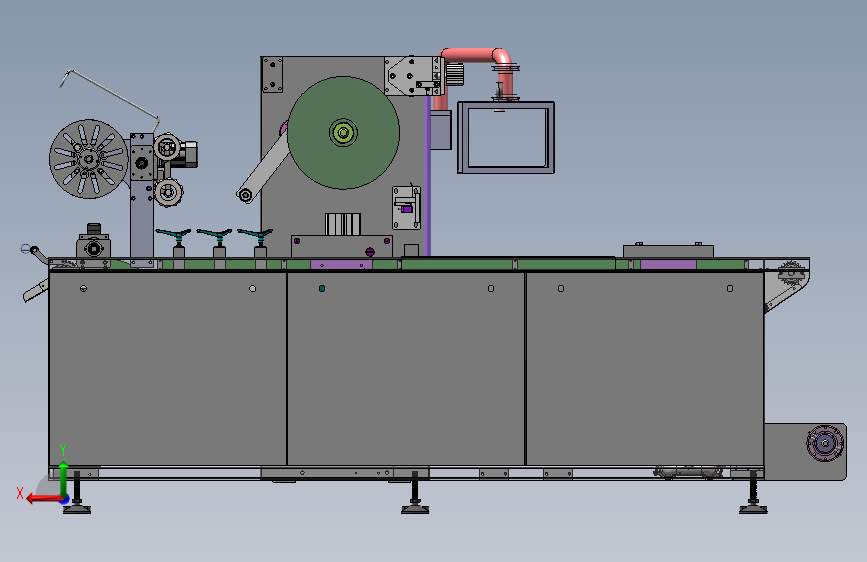Select the purple block under the right cover box
867x562 pixels.
(668, 264)
